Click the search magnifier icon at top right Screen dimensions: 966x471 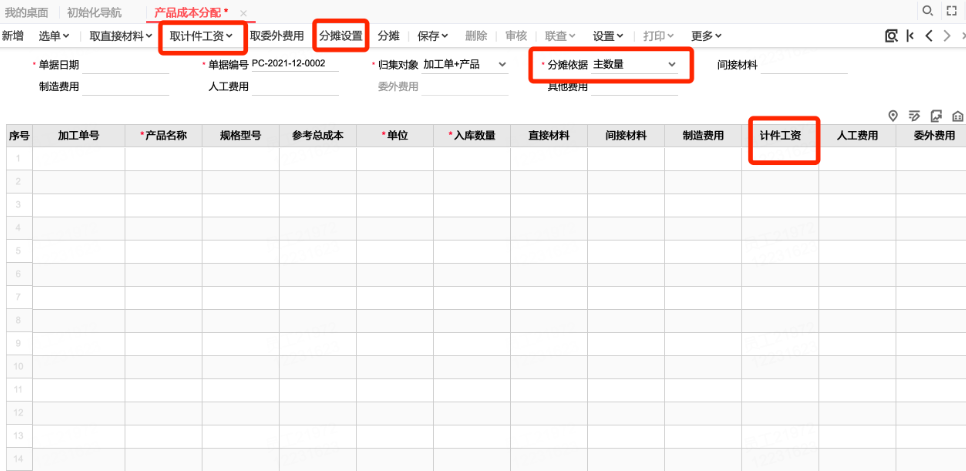coord(927,11)
